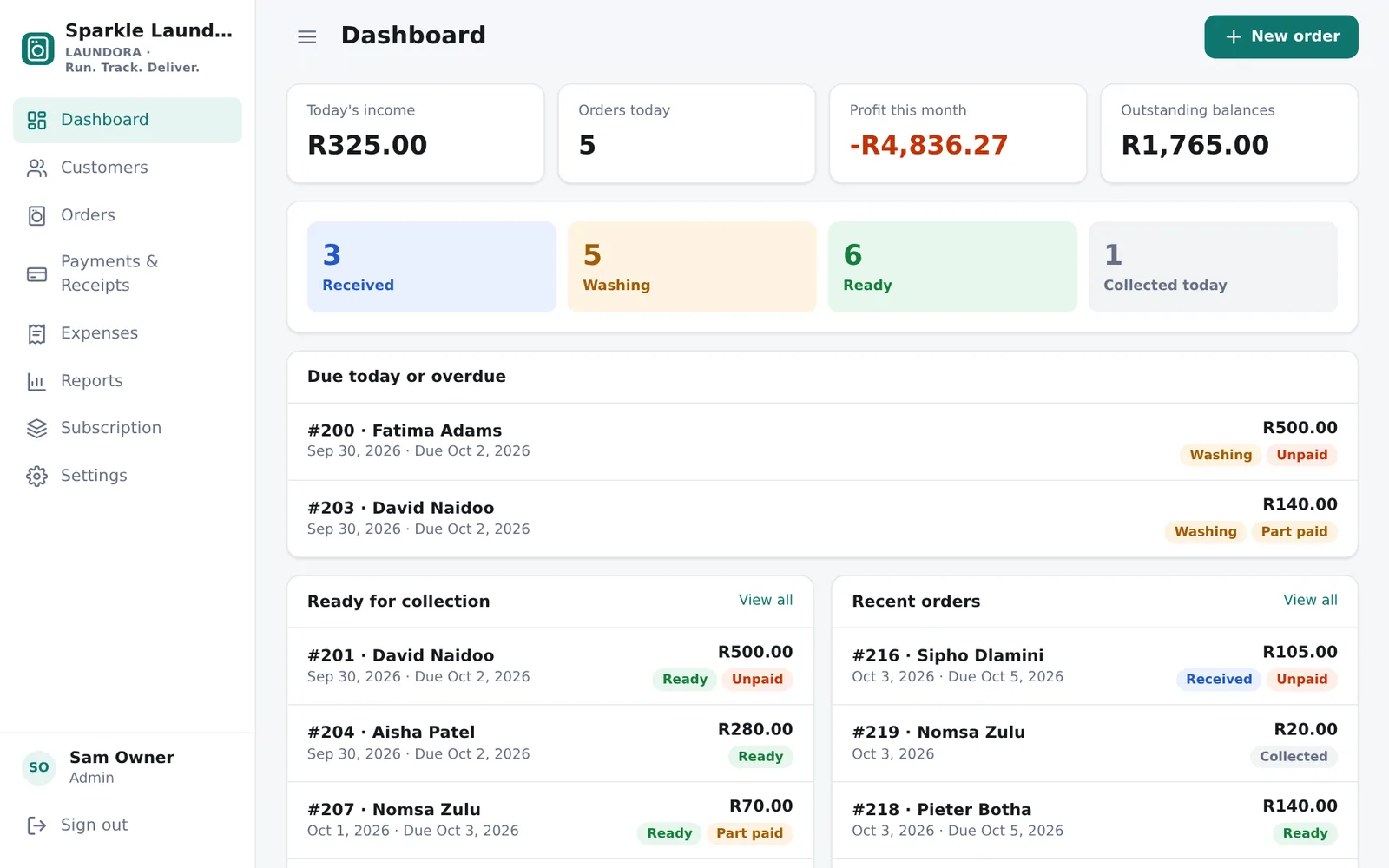
Task: Go to the Orders page
Action: pos(128,215)
